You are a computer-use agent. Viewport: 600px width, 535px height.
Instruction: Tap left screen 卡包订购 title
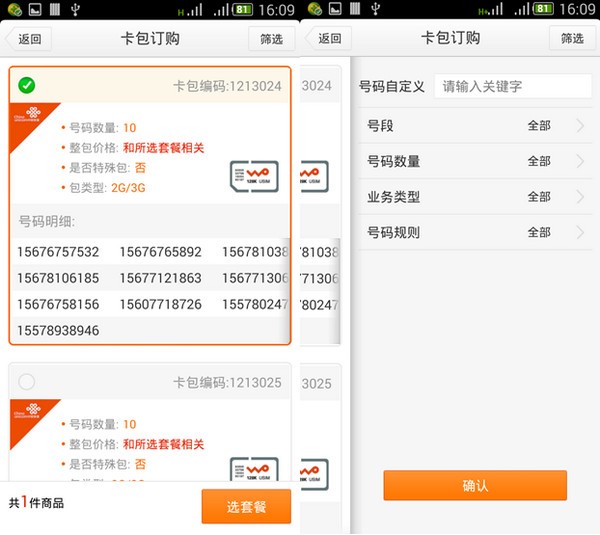point(150,39)
